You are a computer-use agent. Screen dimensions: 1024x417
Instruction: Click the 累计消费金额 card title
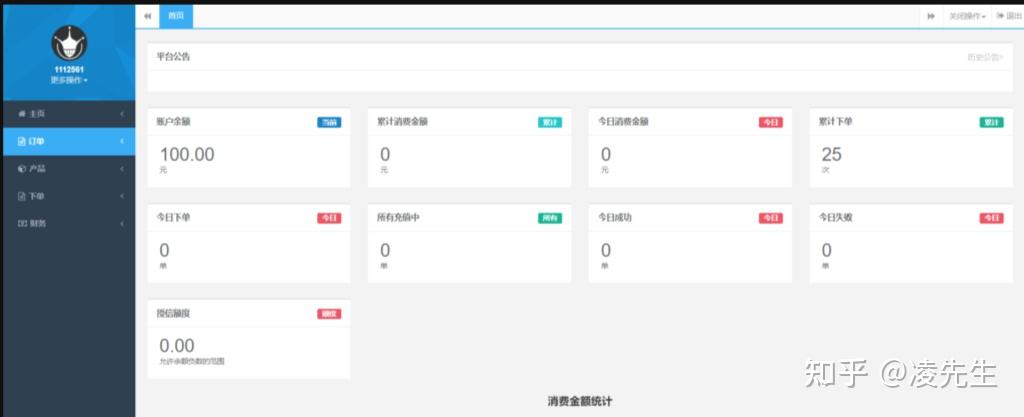pos(402,121)
